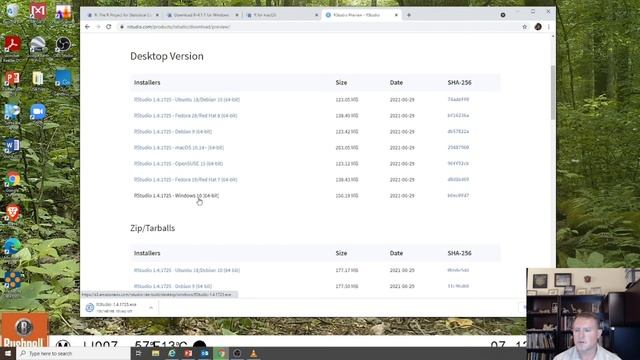Close the R for macOS tab
640x360 pixels.
pyautogui.click(x=316, y=15)
